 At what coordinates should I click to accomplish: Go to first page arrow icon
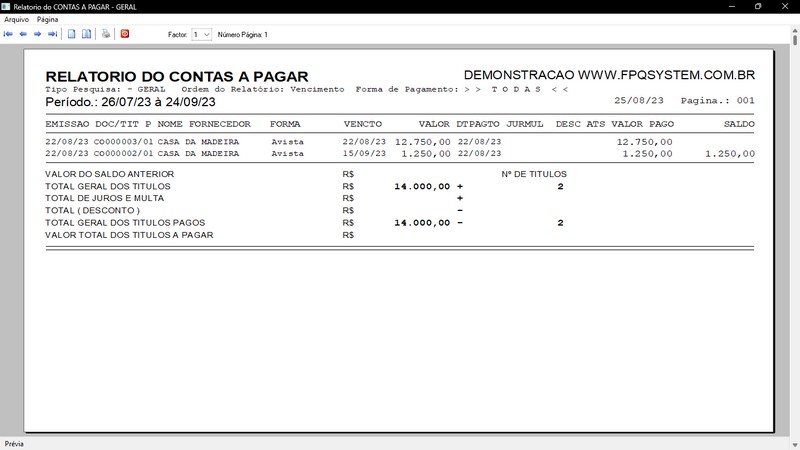coord(8,34)
